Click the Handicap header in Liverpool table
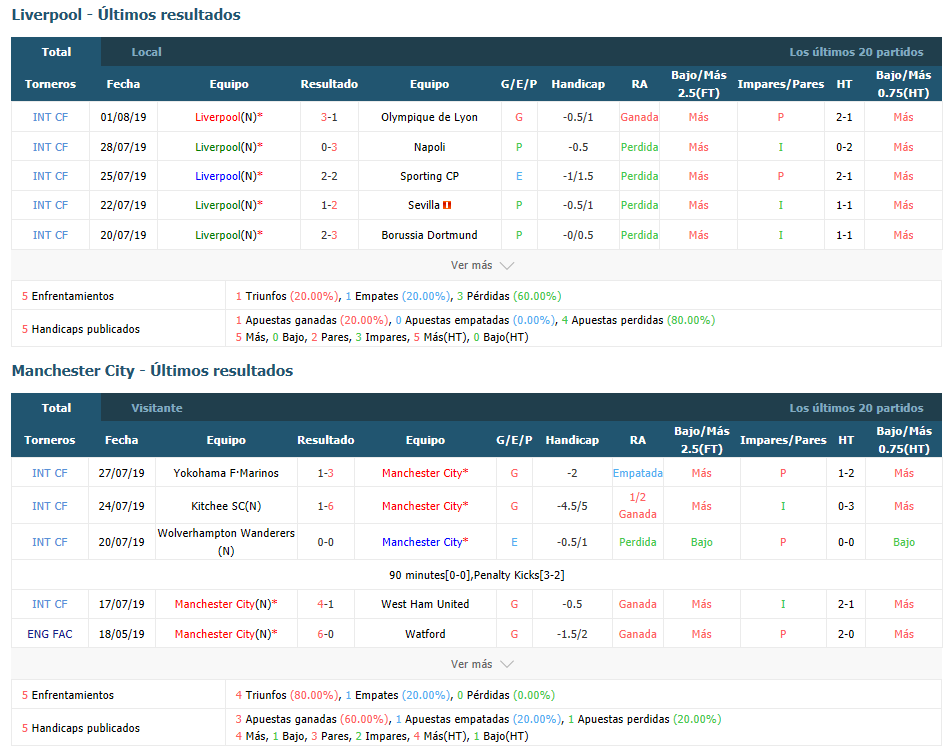 pos(578,84)
